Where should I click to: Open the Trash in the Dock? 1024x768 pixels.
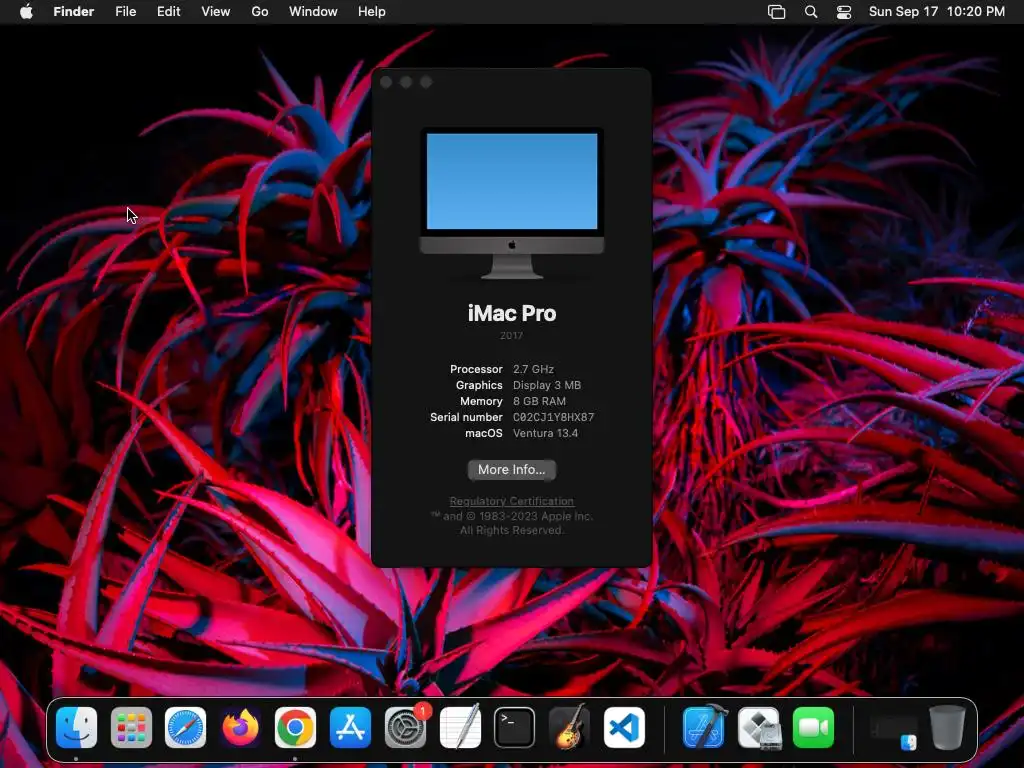pyautogui.click(x=948, y=727)
